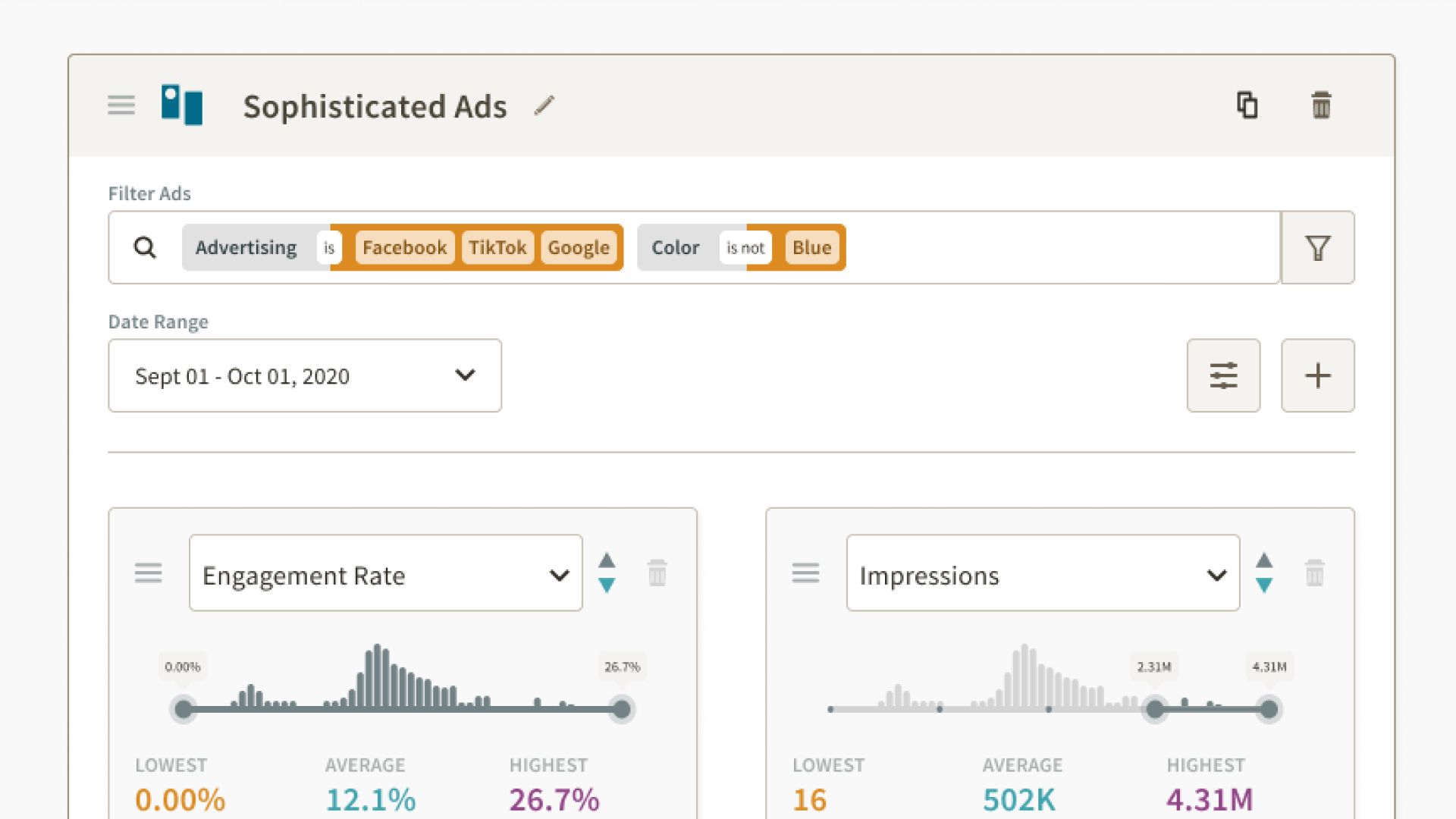Expand the Engagement Rate metric dropdown
This screenshot has height=819, width=1456.
[x=385, y=573]
